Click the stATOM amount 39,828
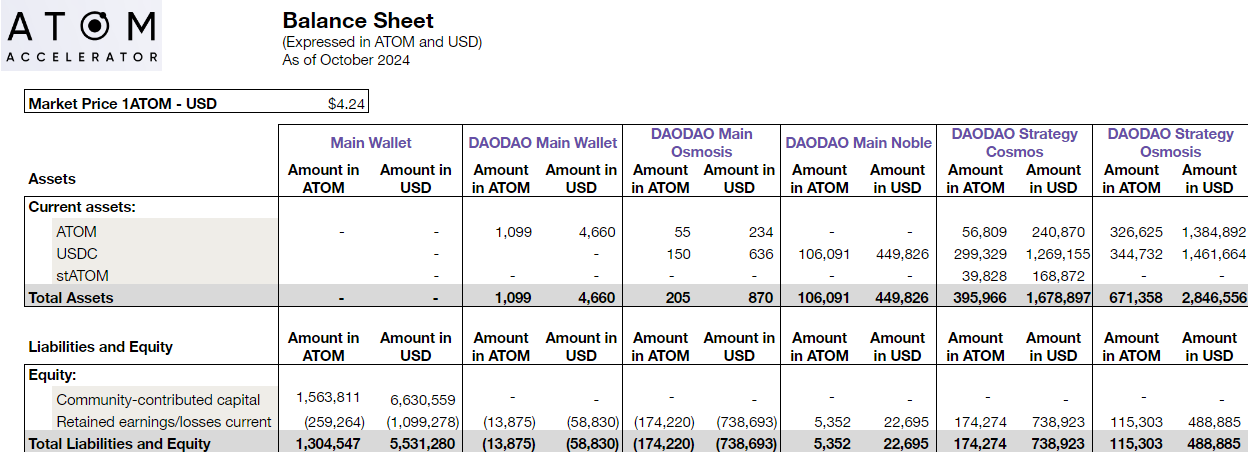 point(982,275)
